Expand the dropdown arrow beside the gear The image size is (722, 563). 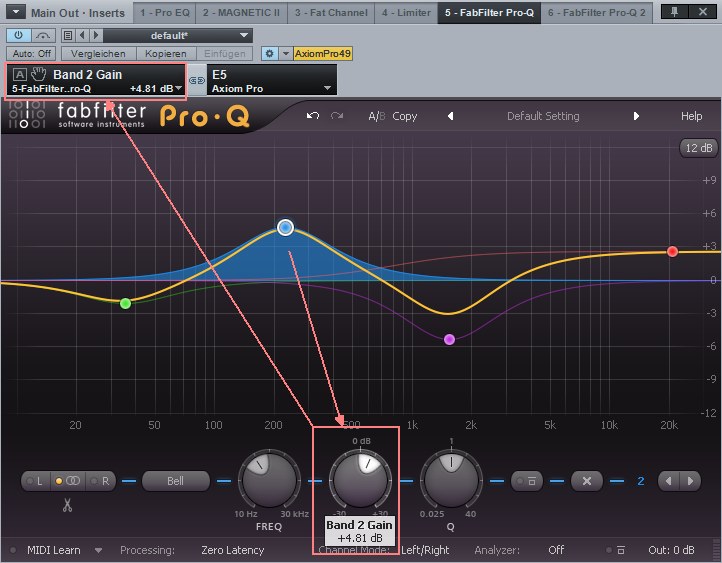tap(285, 53)
